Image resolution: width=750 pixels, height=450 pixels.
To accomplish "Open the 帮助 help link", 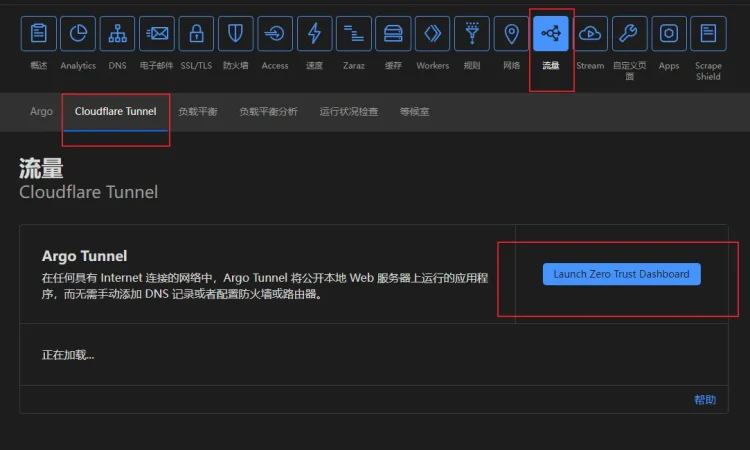I will coord(705,400).
